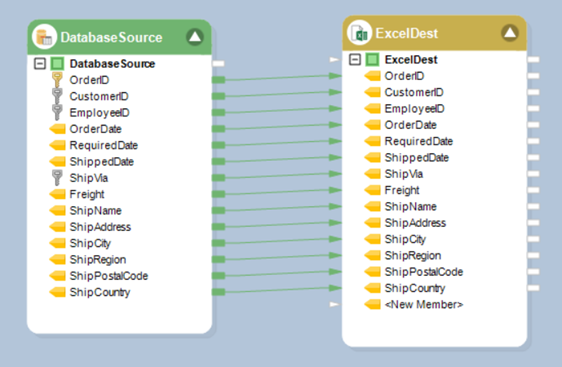This screenshot has width=562, height=367.
Task: Select the gold primary key icon beside OrderID
Action: point(57,80)
